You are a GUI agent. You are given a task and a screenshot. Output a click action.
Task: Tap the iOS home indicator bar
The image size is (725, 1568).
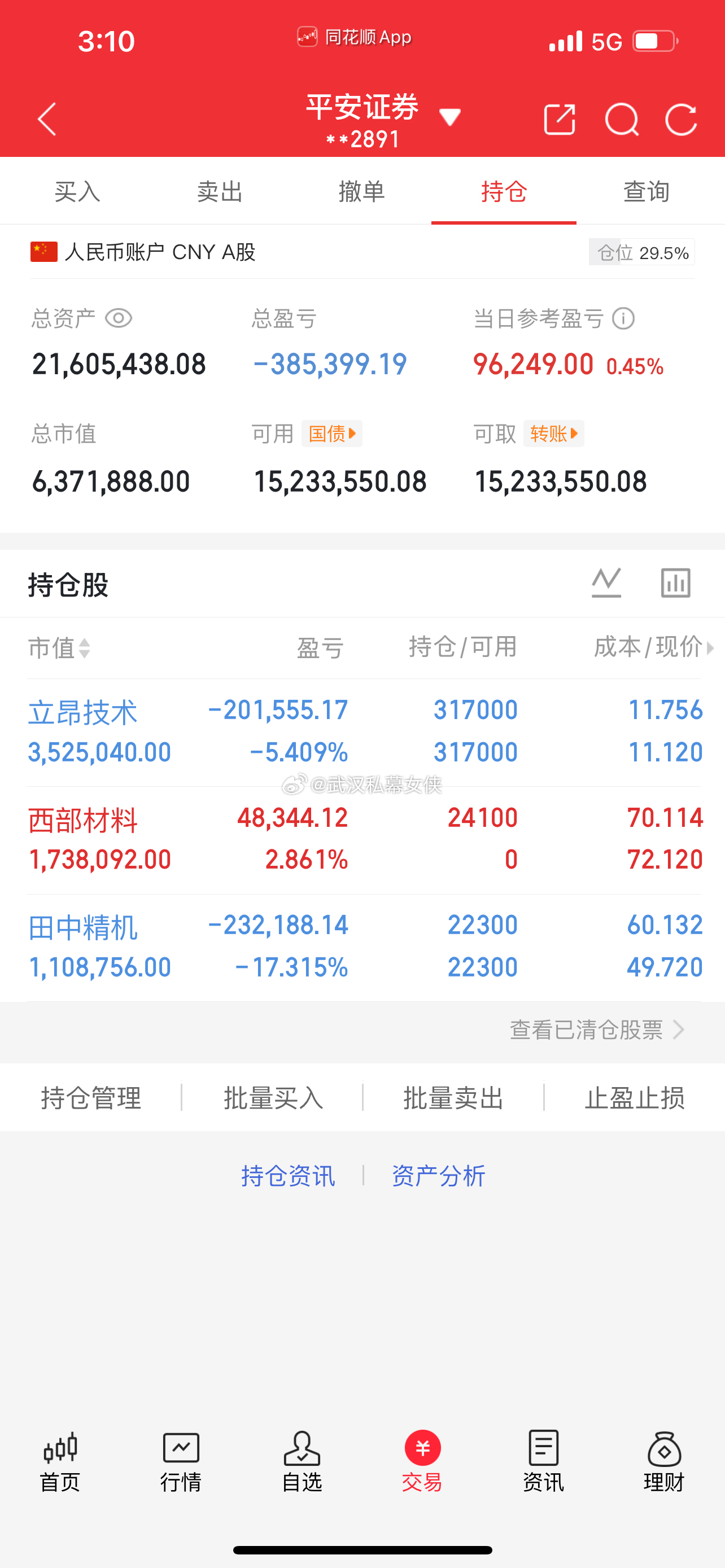coord(363,1550)
